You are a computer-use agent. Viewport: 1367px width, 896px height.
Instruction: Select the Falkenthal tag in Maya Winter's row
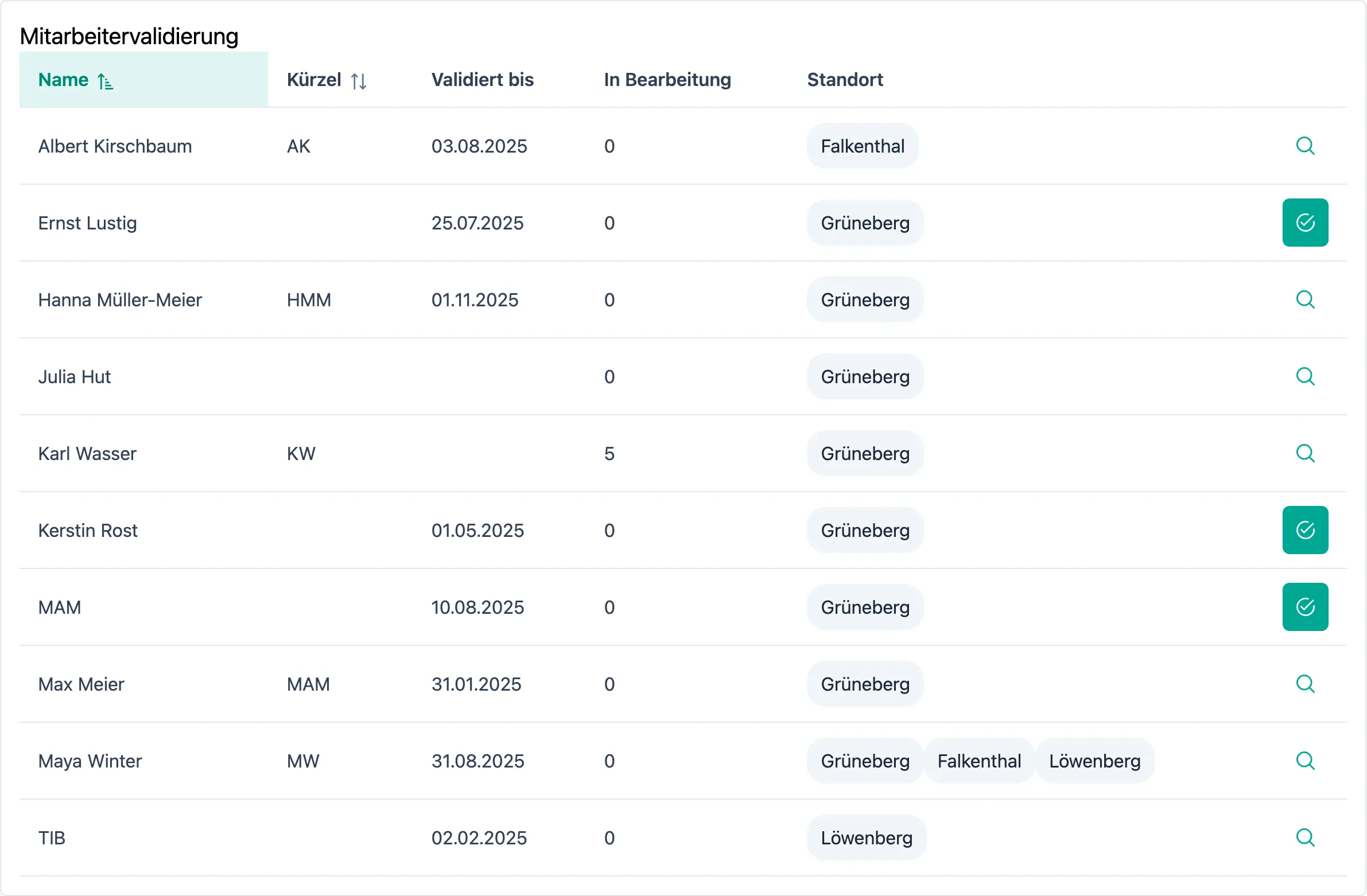(978, 761)
